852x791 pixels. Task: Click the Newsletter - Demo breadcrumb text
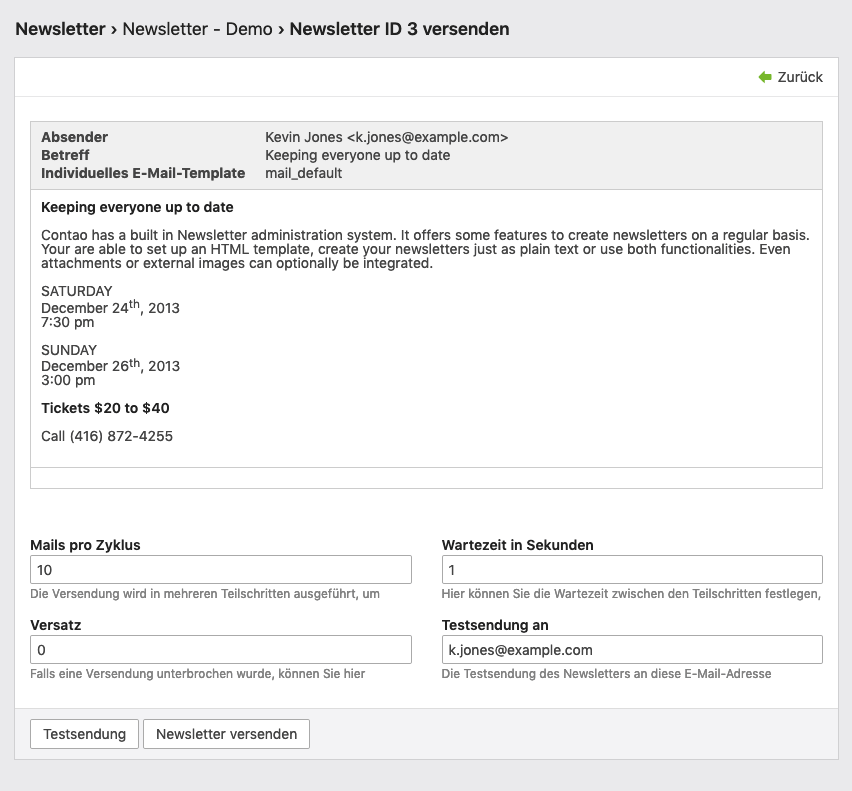(x=197, y=29)
